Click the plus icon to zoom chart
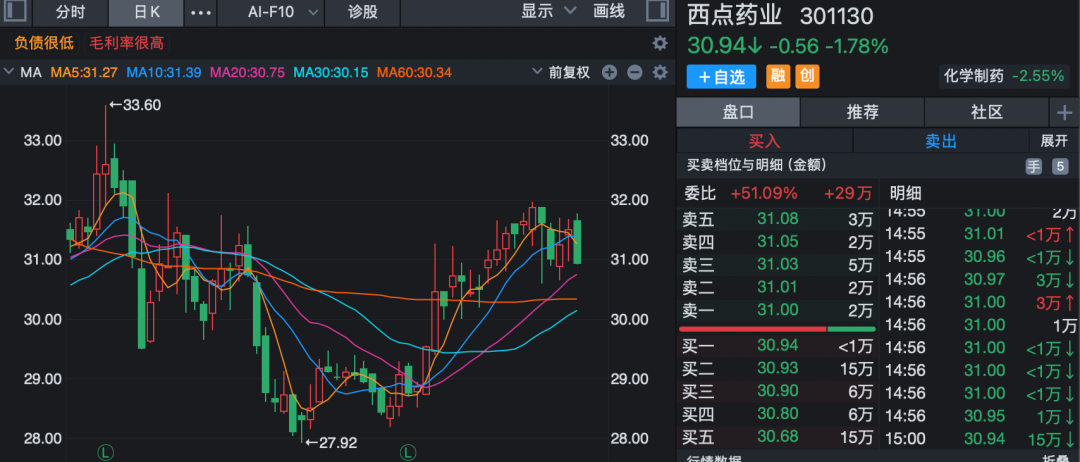 pyautogui.click(x=610, y=72)
